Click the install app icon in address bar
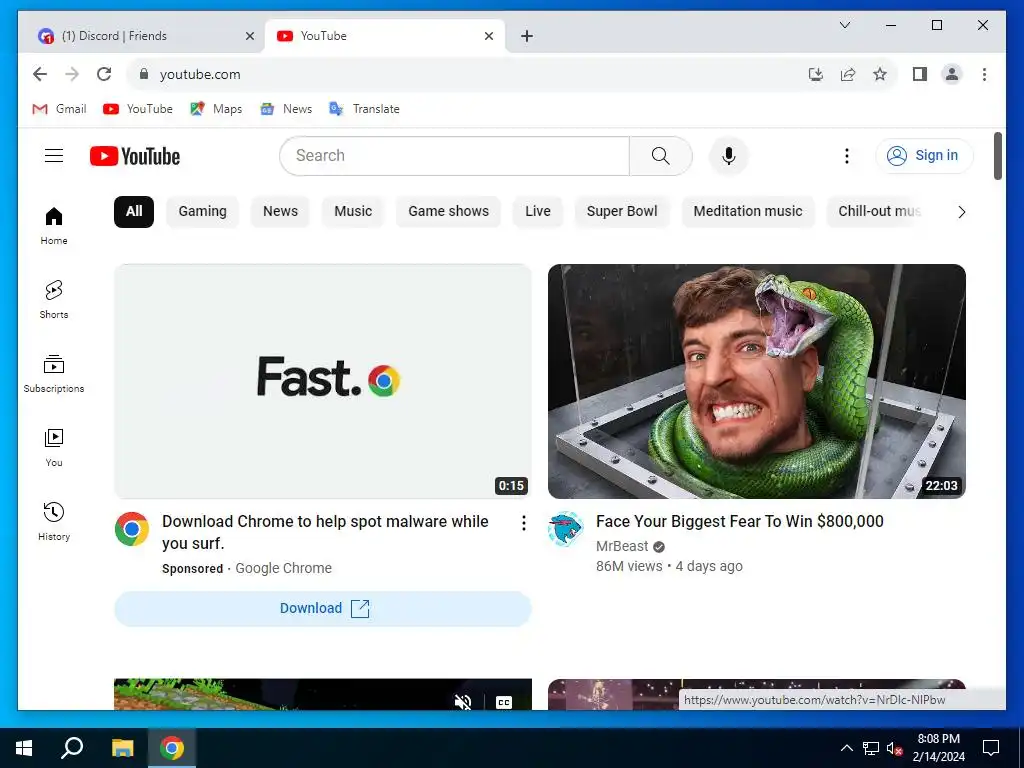The image size is (1024, 768). [816, 74]
